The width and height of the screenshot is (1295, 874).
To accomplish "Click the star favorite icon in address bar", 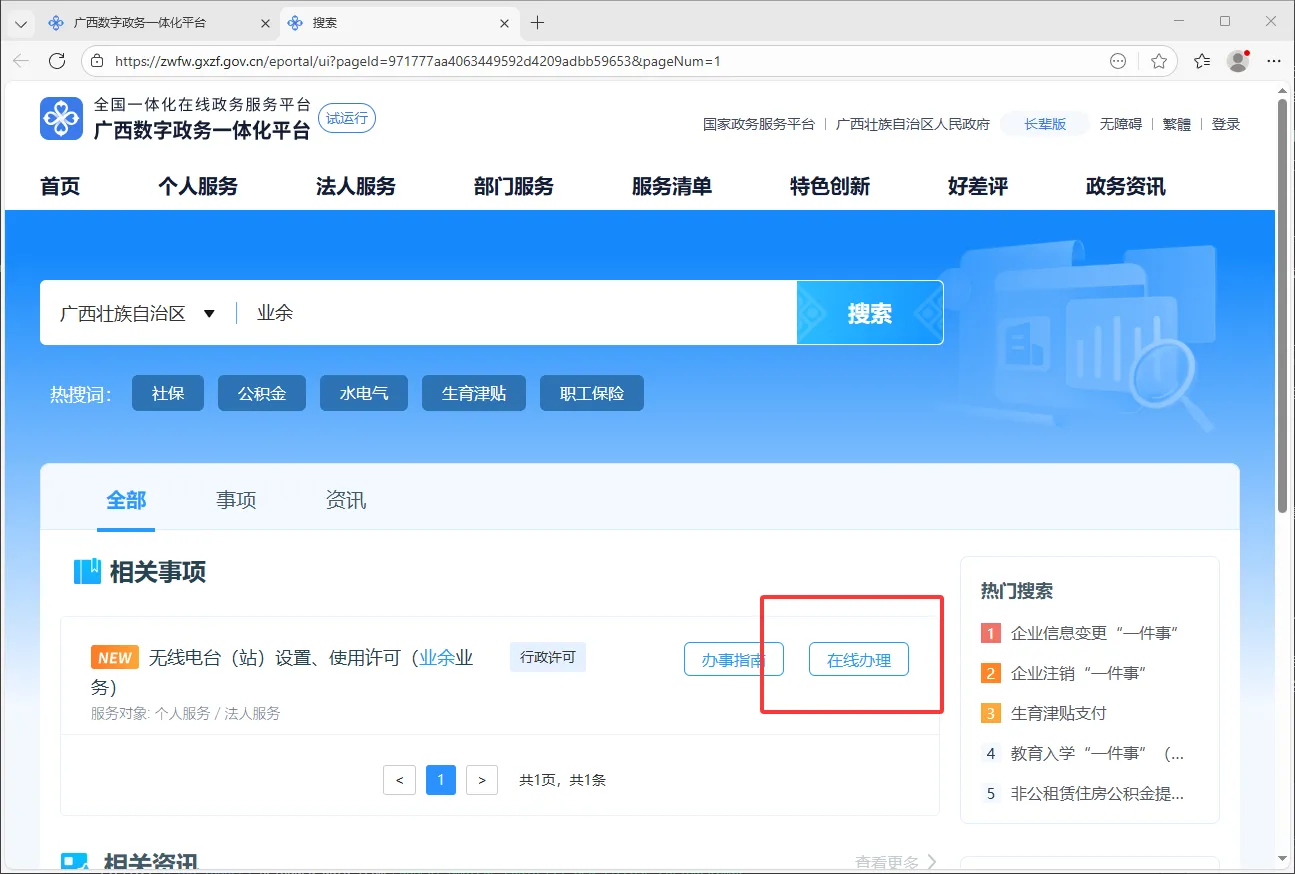I will point(1159,61).
